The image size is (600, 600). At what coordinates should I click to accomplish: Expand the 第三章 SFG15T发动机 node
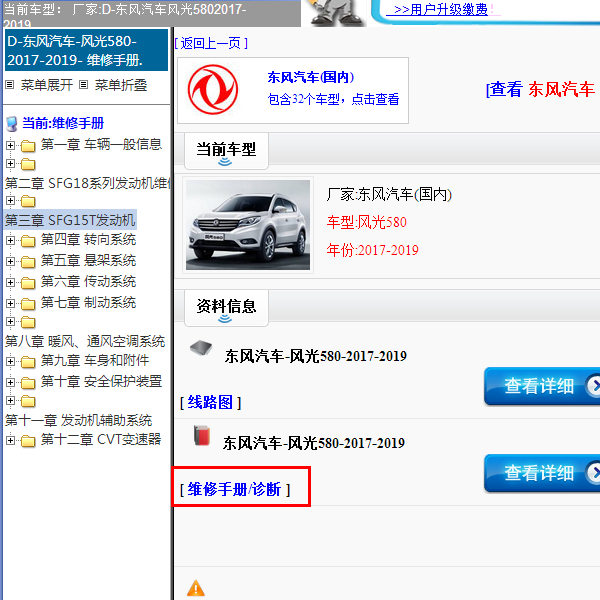[x=10, y=201]
